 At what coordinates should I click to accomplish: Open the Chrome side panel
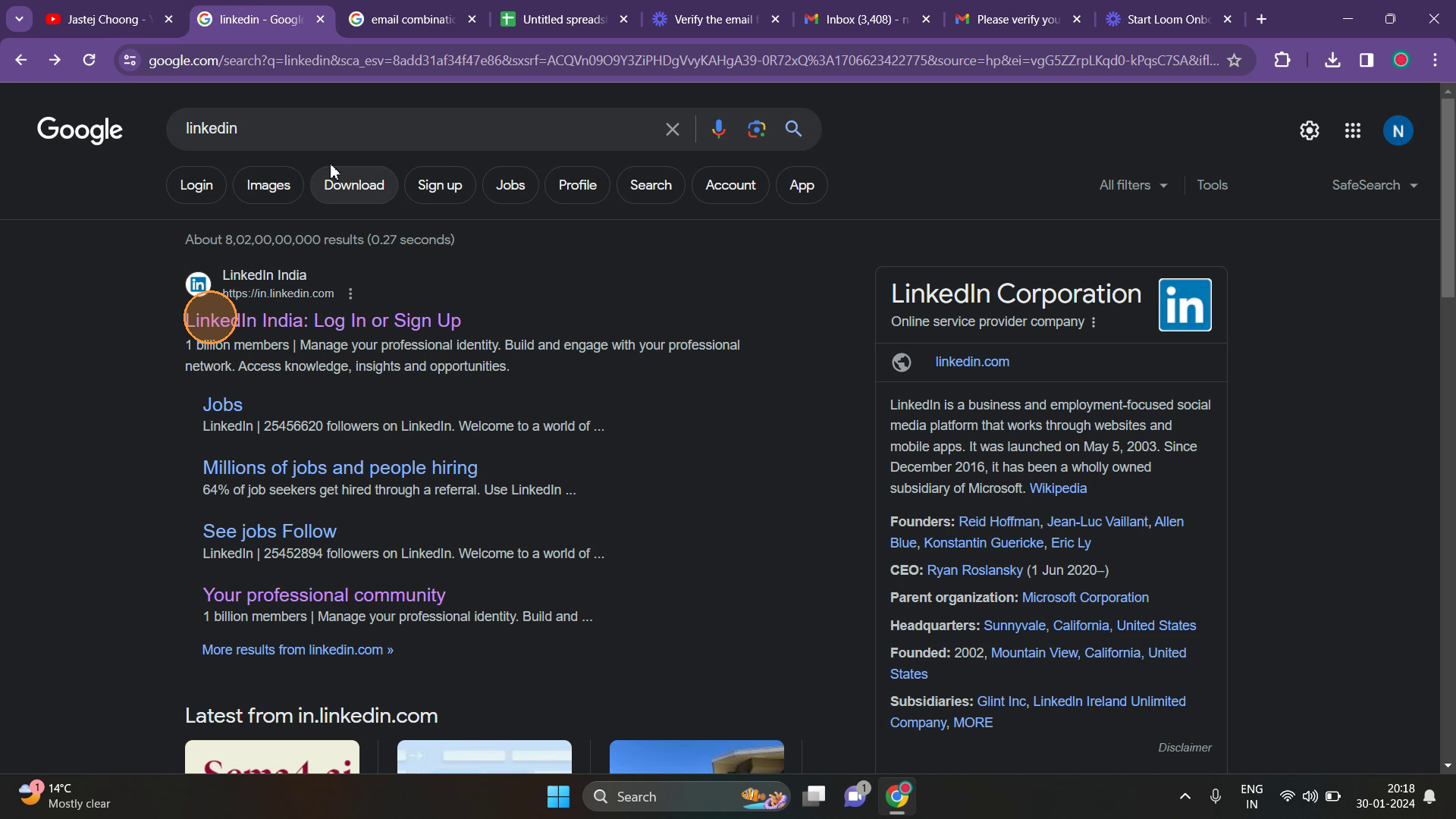[1367, 60]
